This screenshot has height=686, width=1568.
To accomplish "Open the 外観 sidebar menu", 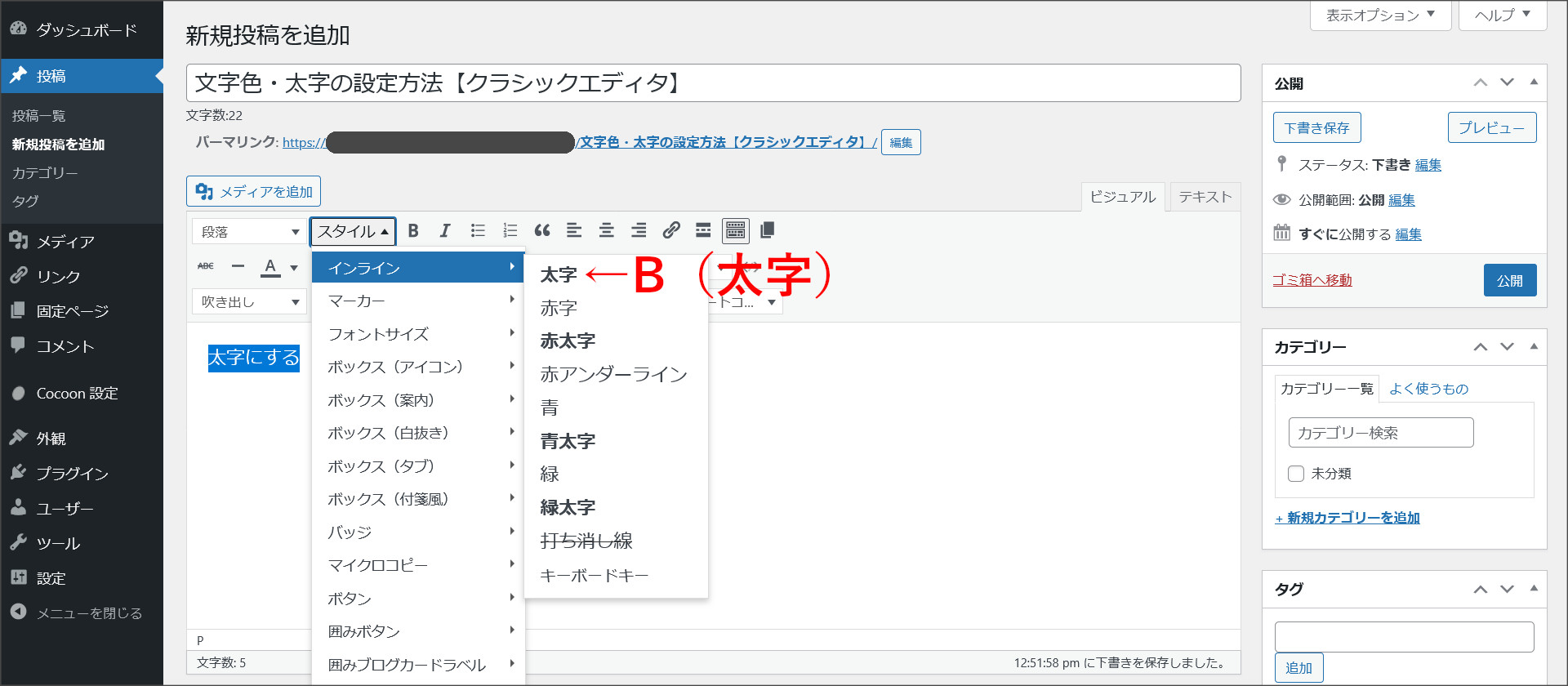I will coord(82,439).
